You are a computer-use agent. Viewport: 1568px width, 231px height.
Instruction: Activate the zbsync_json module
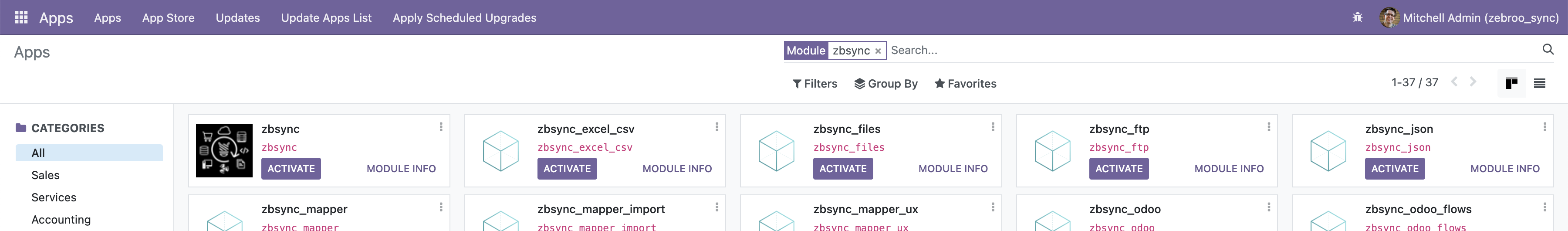point(1395,169)
